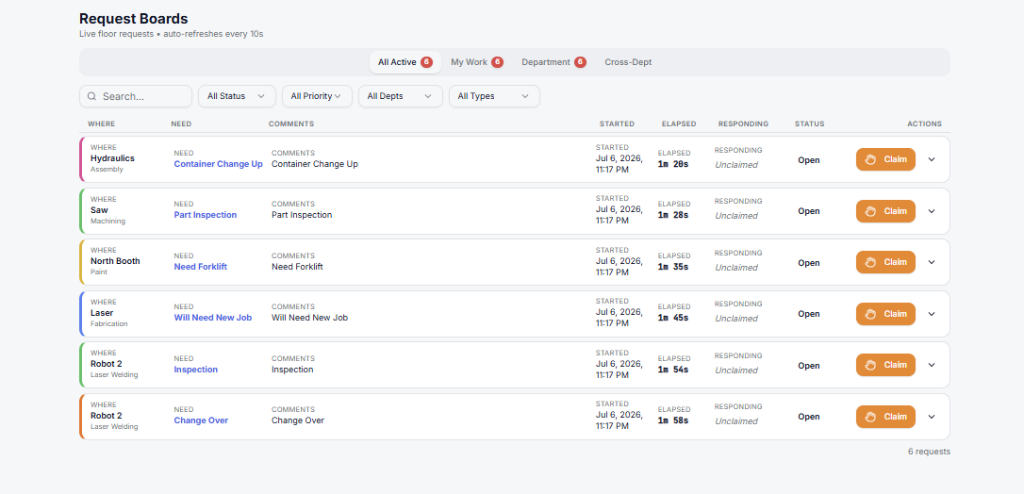This screenshot has width=1024, height=494.
Task: Claim the Part Inspection request
Action: (x=886, y=211)
